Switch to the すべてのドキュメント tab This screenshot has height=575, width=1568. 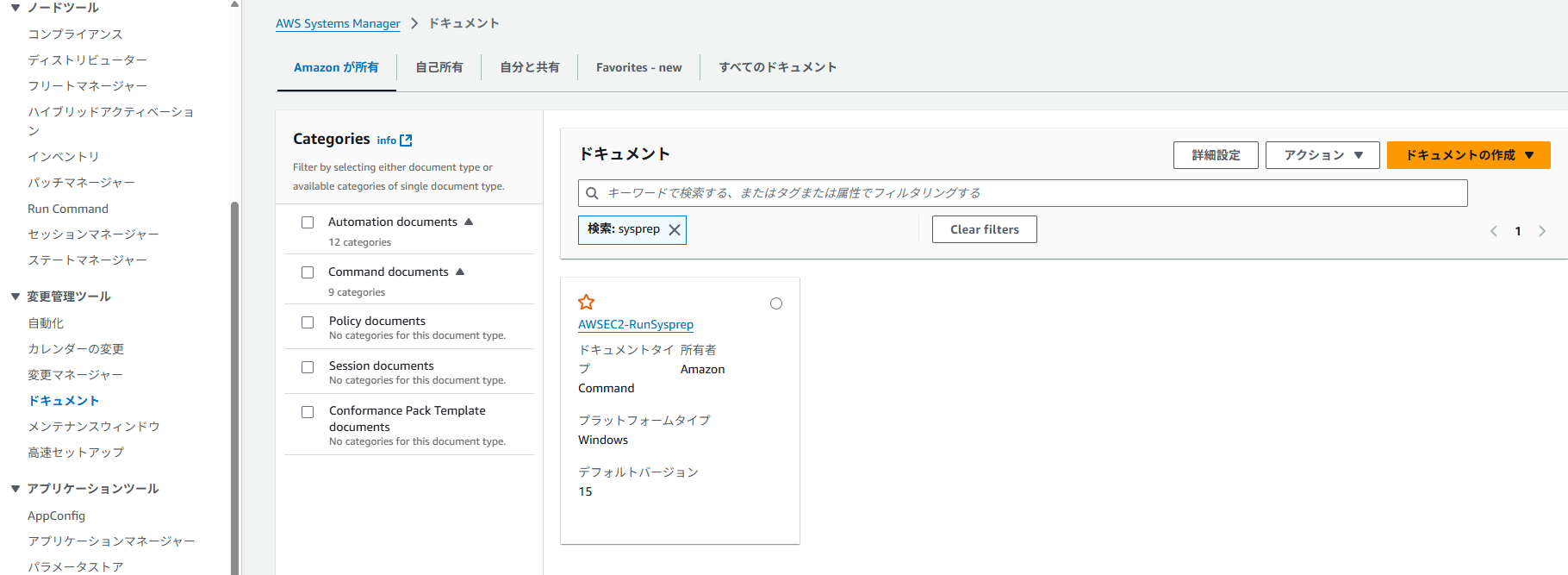(x=778, y=67)
